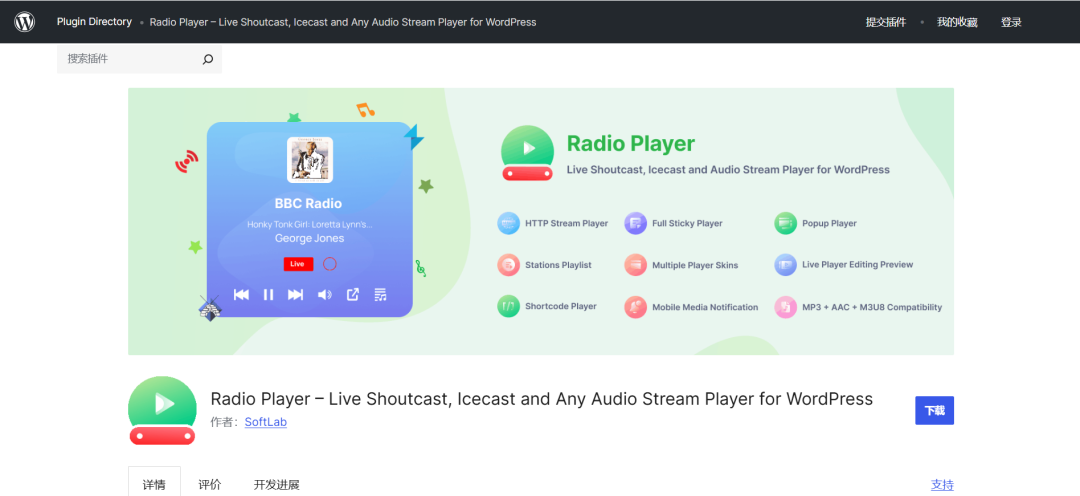
Task: Click the Full Sticky Player feature icon
Action: (636, 223)
